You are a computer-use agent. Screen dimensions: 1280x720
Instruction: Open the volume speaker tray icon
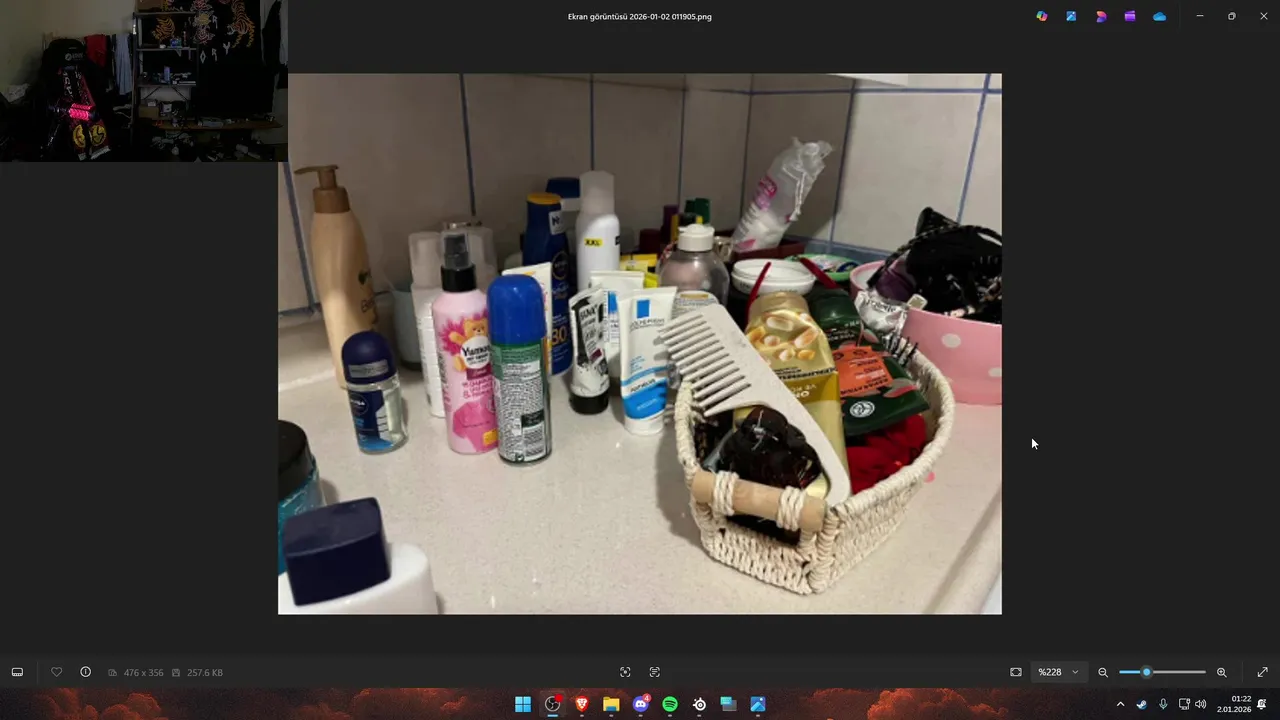(1201, 704)
